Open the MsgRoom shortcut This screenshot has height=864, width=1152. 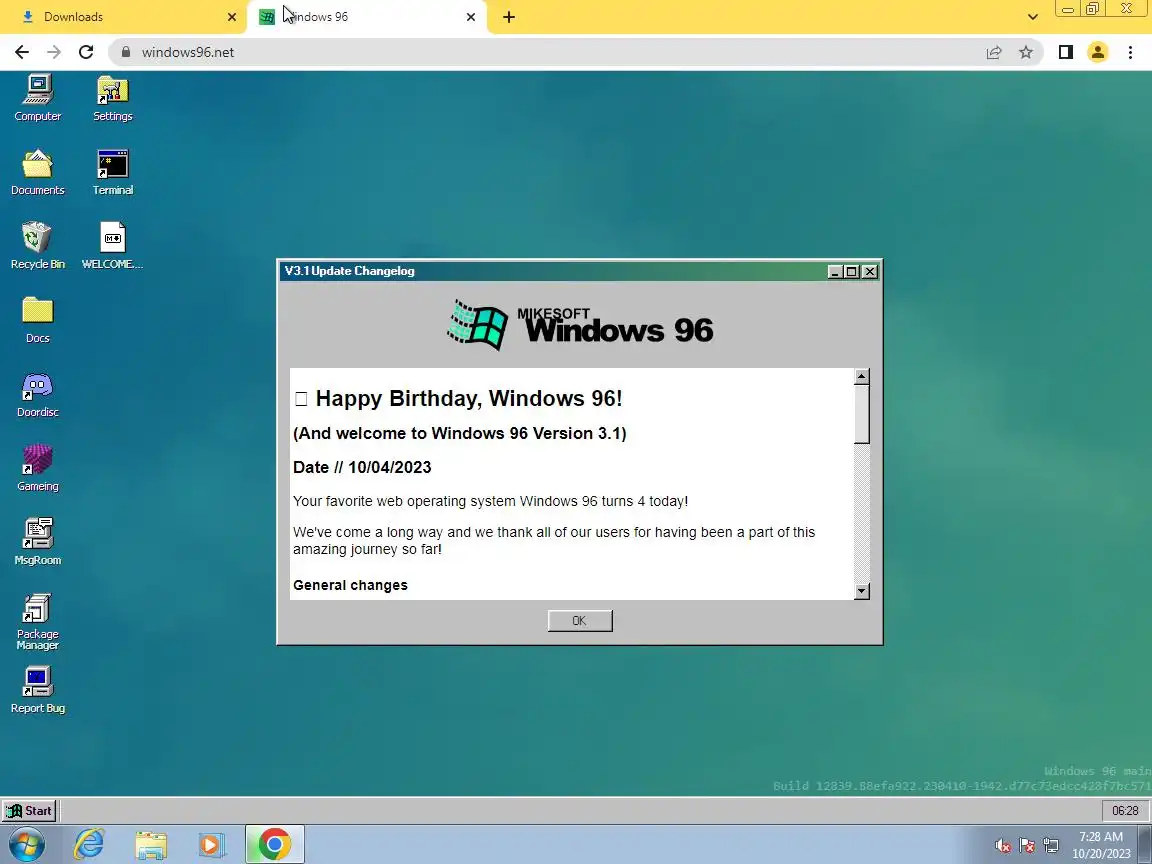coord(37,542)
